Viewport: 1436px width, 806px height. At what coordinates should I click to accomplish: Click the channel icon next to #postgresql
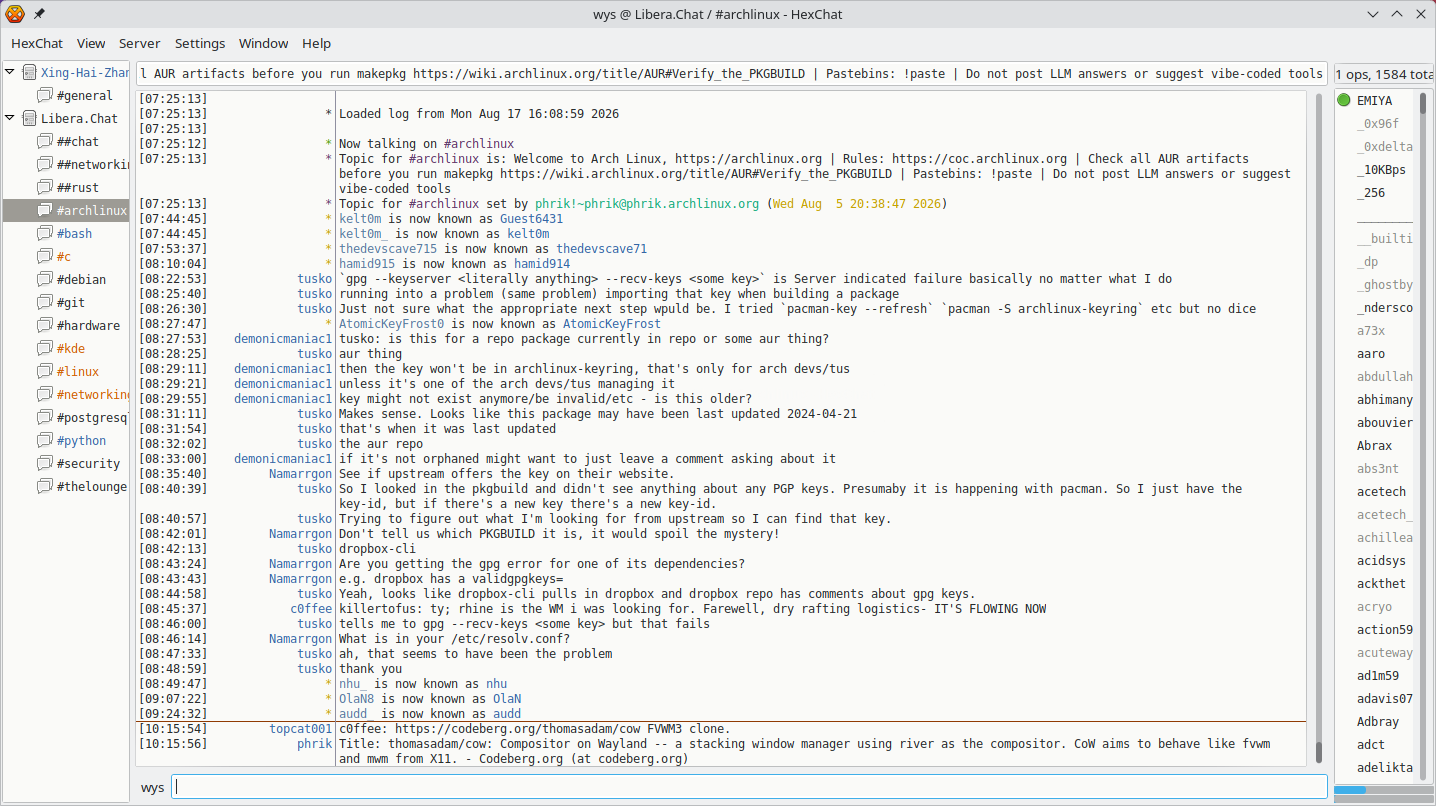coord(45,417)
